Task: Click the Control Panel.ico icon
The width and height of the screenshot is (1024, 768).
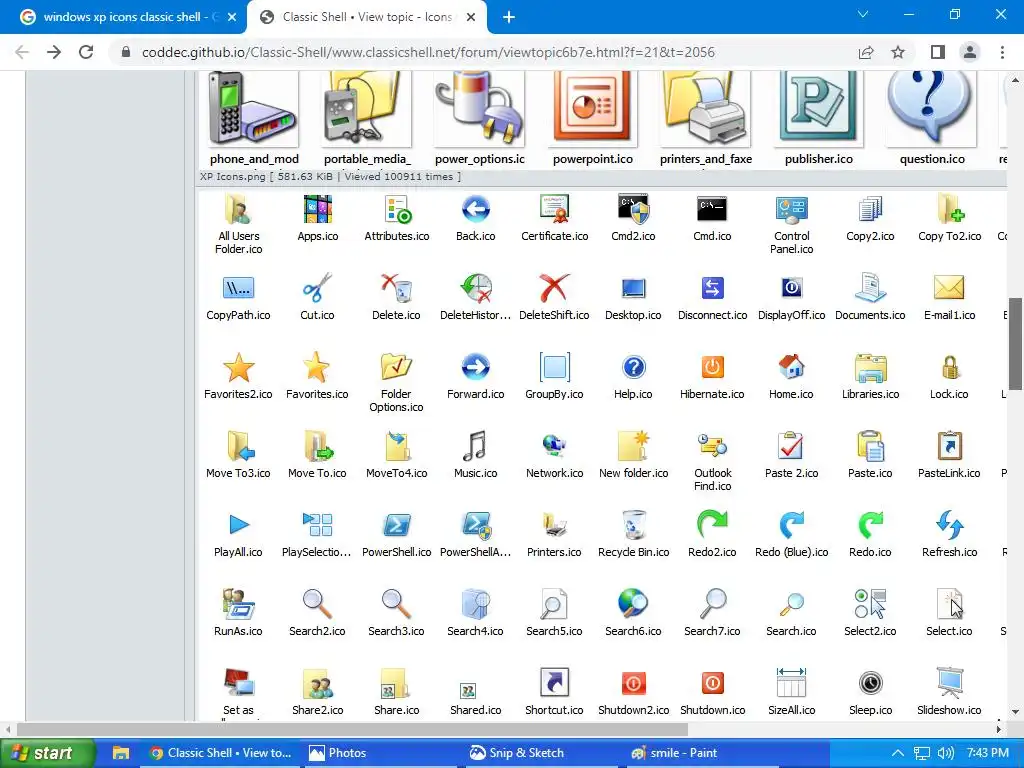Action: point(792,210)
